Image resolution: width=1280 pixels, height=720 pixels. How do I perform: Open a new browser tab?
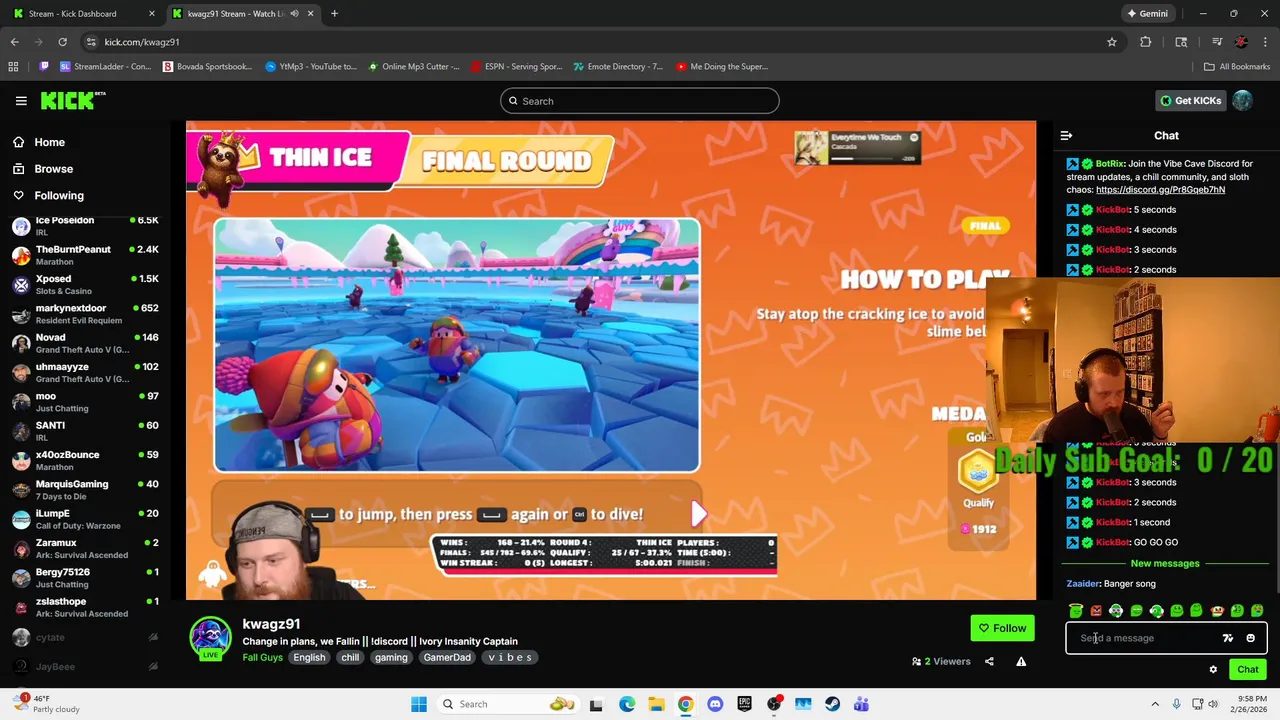tap(334, 14)
